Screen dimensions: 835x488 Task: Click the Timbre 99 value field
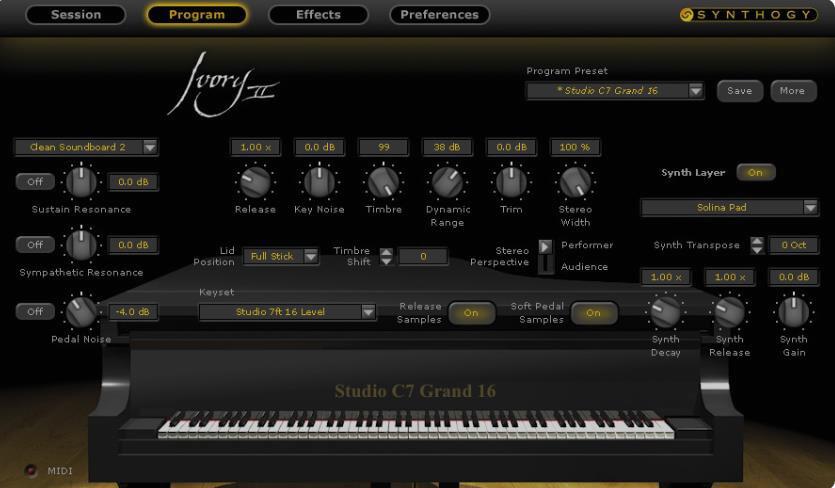(x=383, y=147)
